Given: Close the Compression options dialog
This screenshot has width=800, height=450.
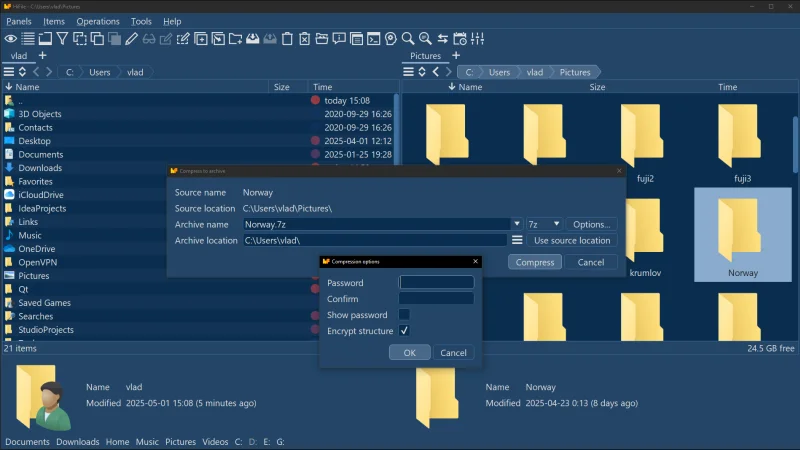Looking at the screenshot, I should pyautogui.click(x=476, y=261).
